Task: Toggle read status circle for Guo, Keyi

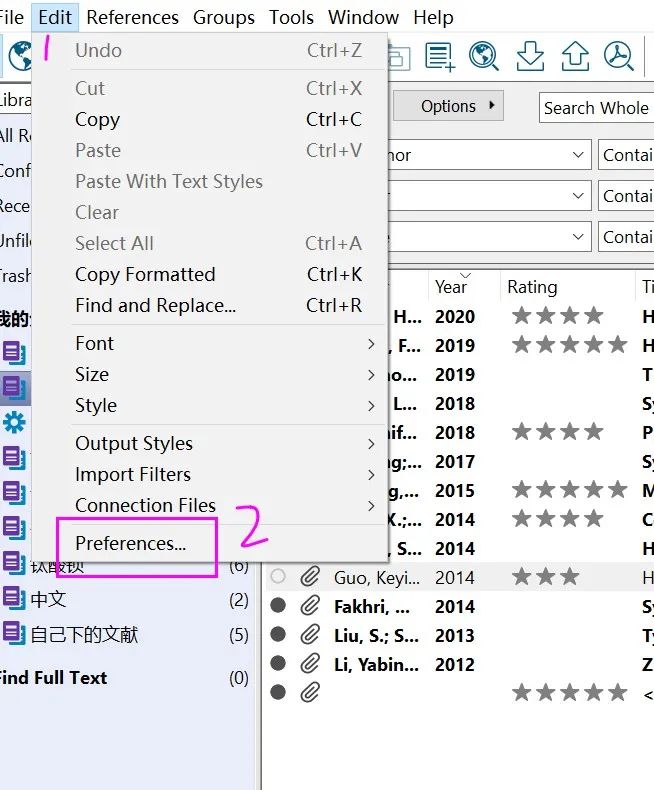Action: [x=278, y=576]
